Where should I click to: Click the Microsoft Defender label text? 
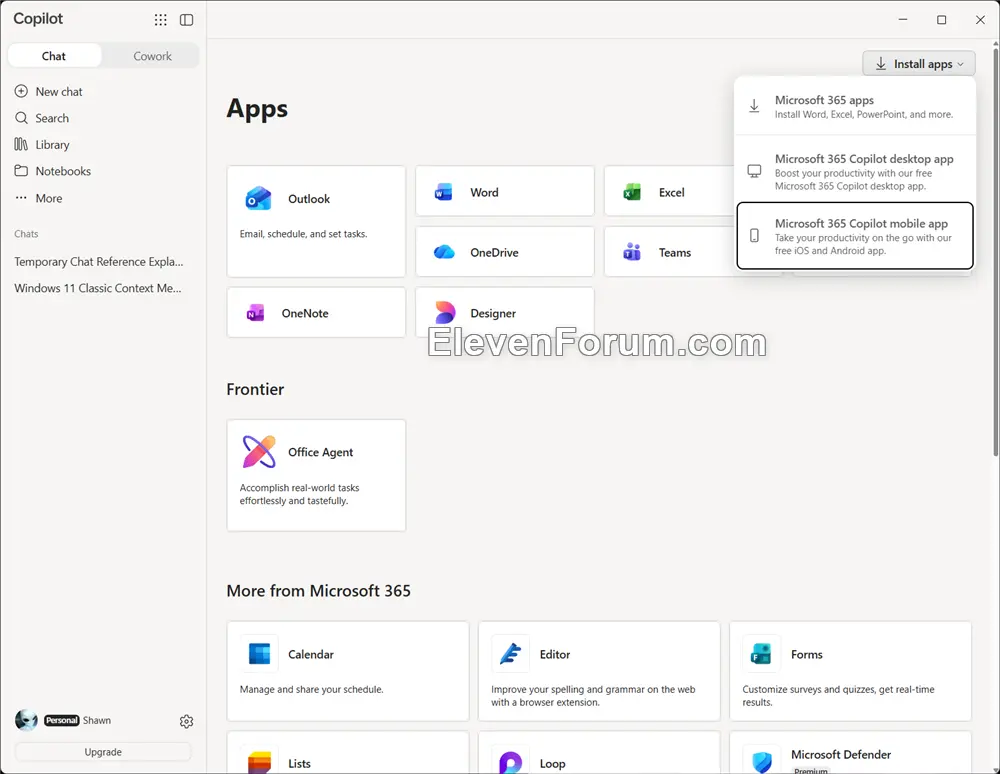coord(841,754)
